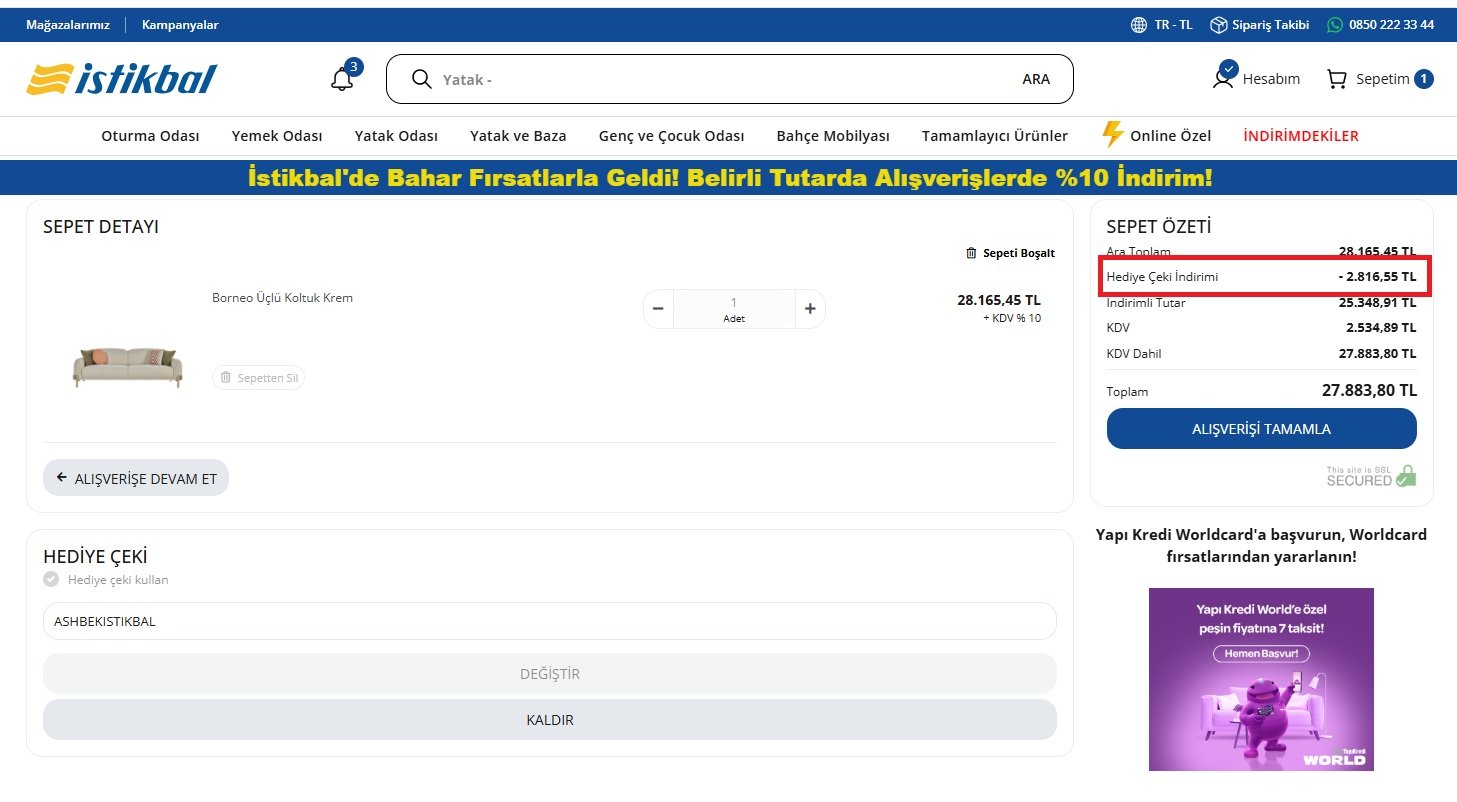Open Tamamlayıcı Ürünler menu
The image size is (1457, 802).
[x=995, y=136]
